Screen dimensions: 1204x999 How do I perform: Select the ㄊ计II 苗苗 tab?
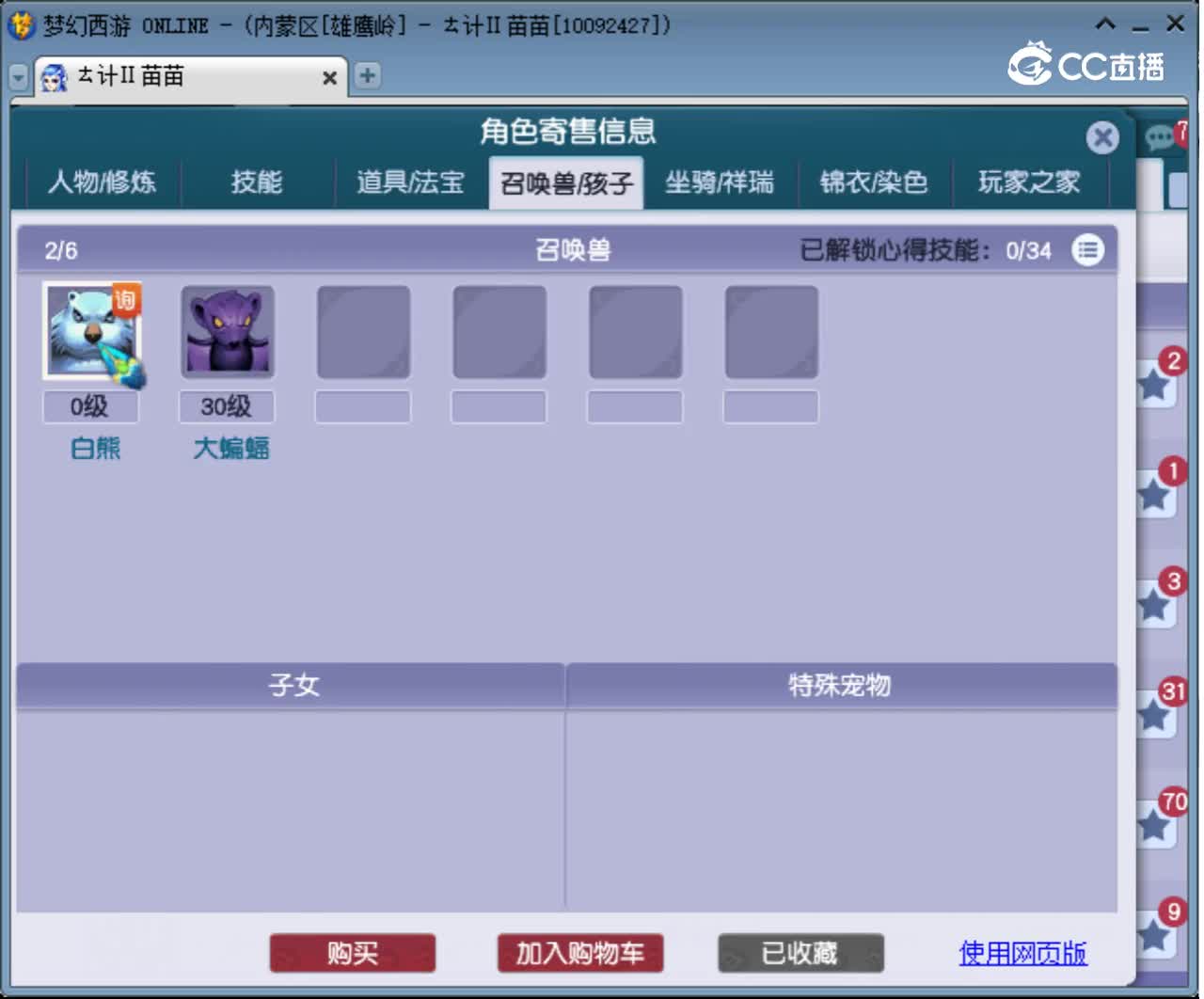191,76
